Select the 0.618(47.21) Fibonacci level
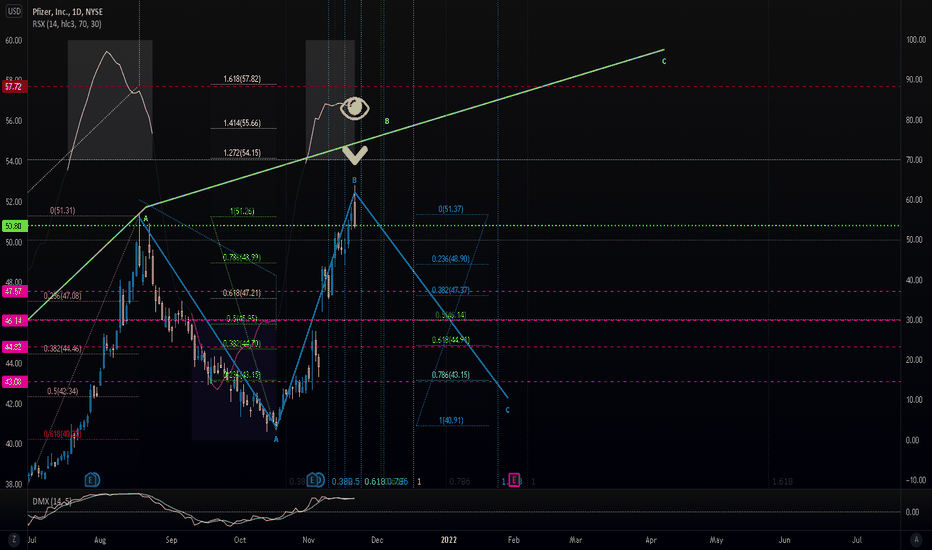932x550 pixels. coord(241,293)
